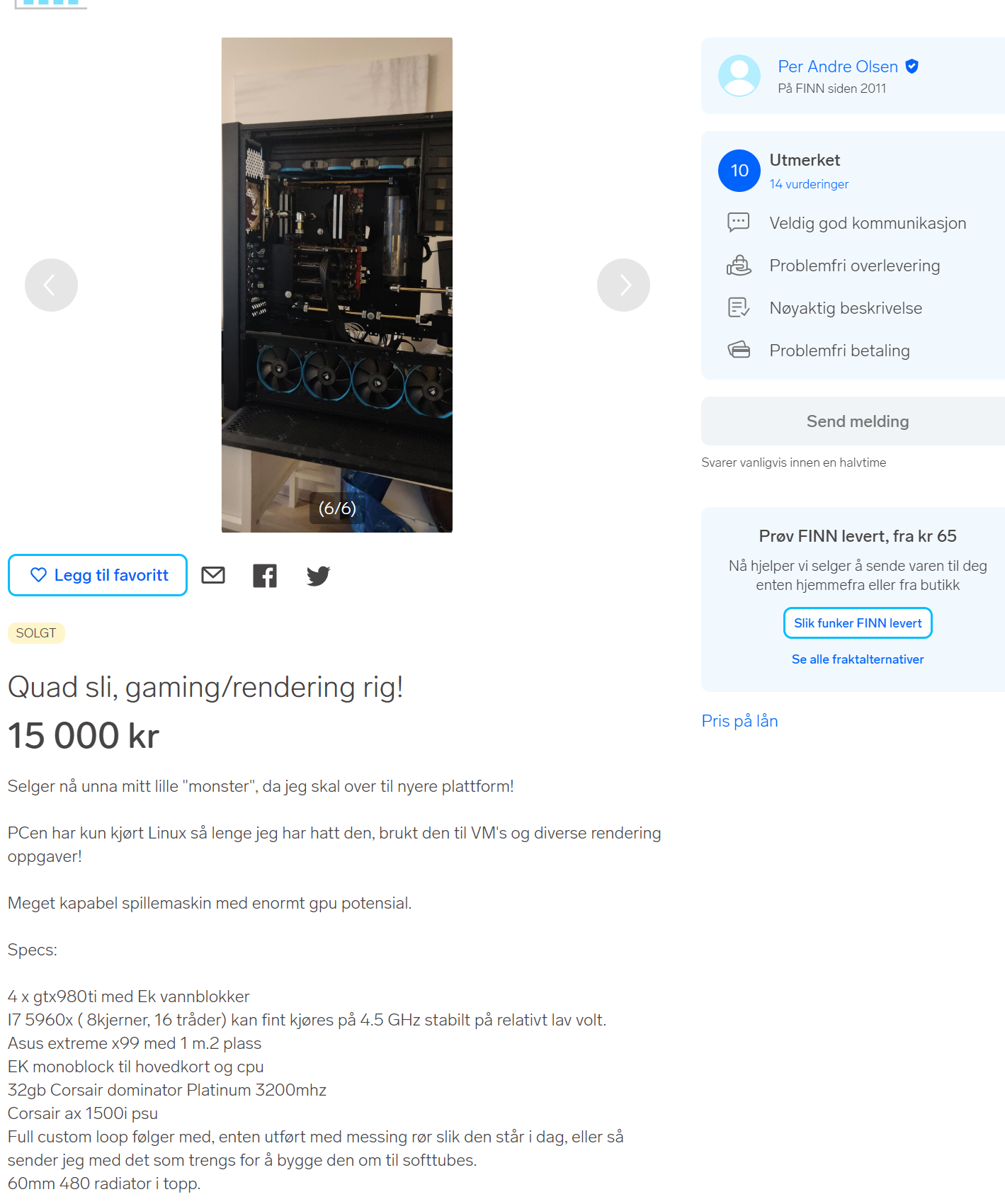Add listing with Legg til favoritt
The height and width of the screenshot is (1204, 1005).
(x=98, y=575)
